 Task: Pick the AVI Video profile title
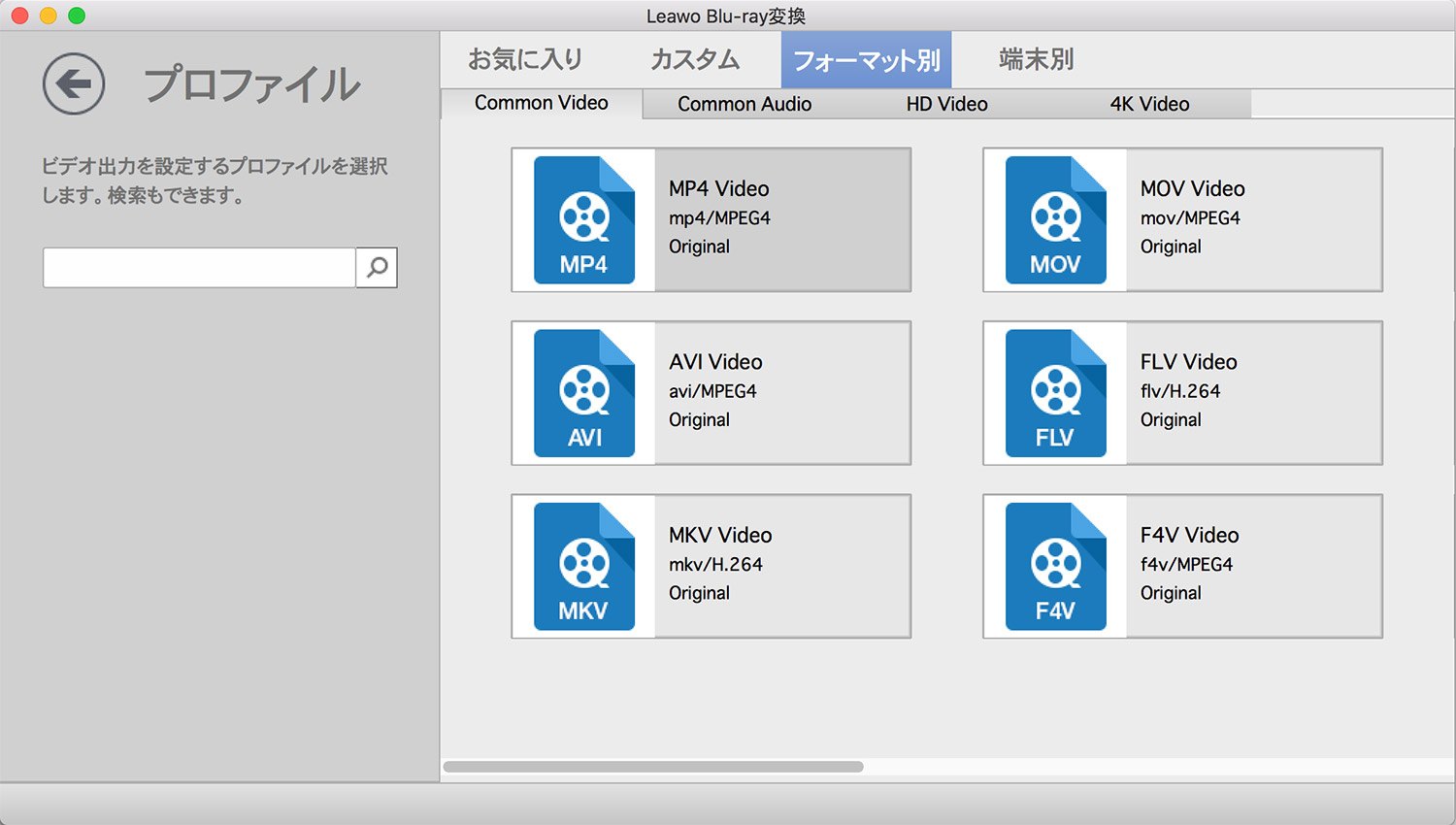[716, 362]
